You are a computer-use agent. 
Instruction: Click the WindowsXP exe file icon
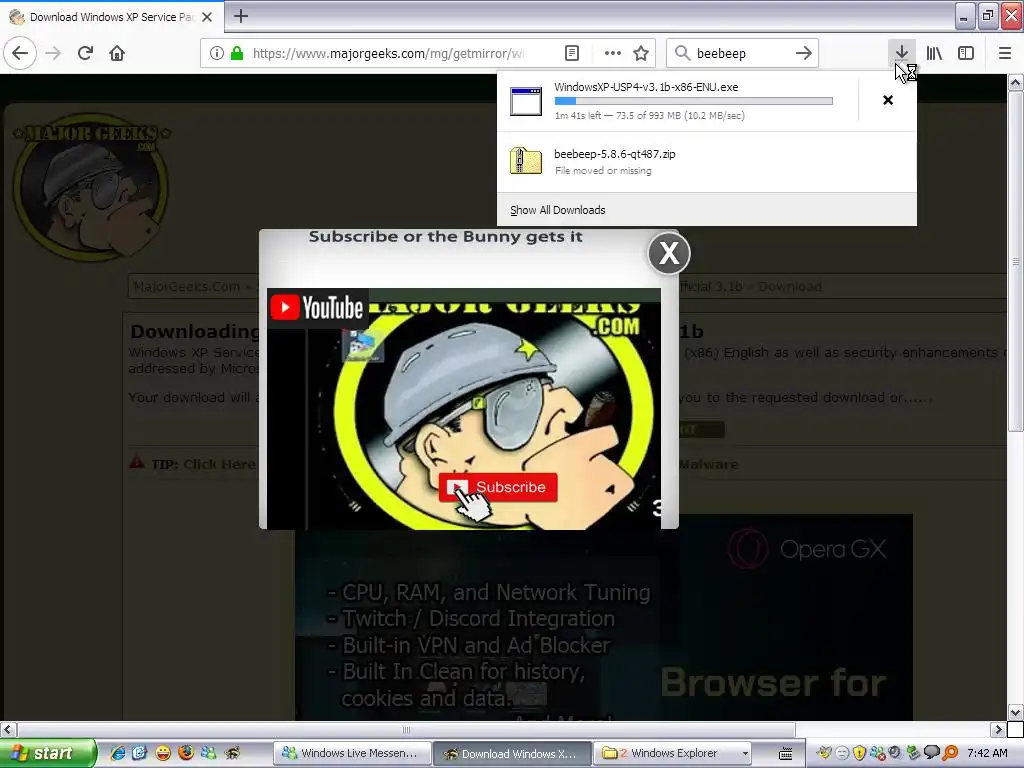(x=526, y=101)
